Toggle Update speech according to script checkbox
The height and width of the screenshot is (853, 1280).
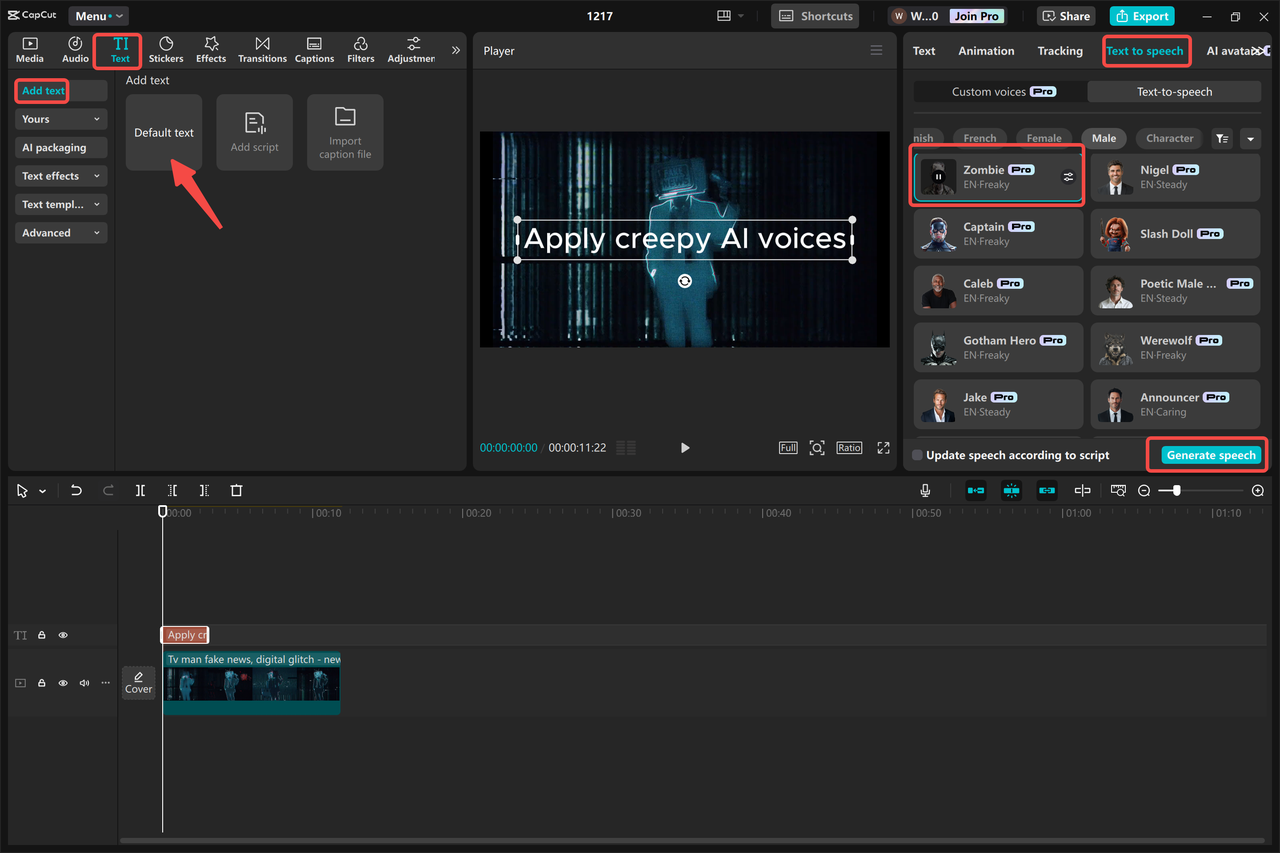tap(918, 455)
